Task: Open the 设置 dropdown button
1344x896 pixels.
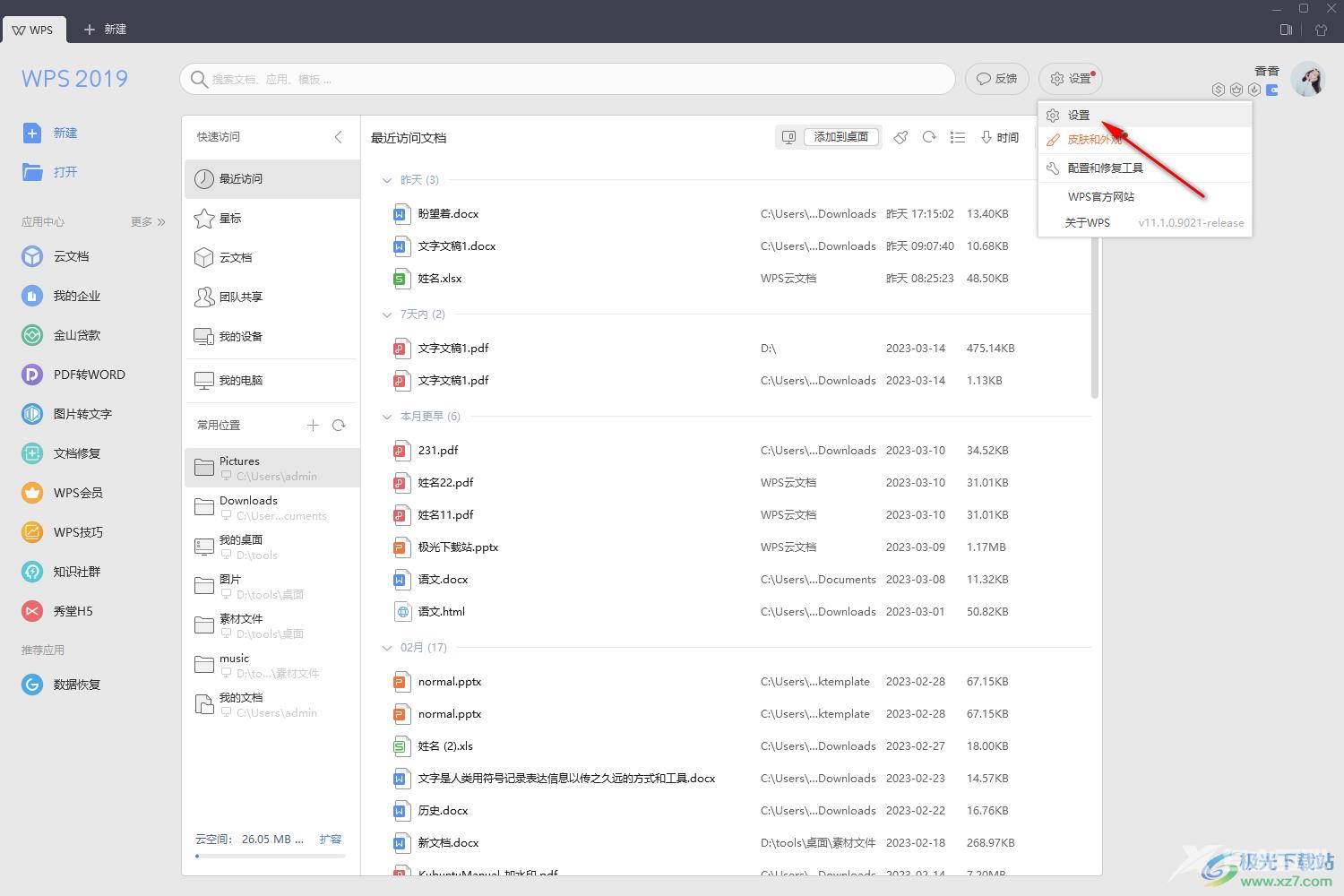Action: pyautogui.click(x=1071, y=79)
